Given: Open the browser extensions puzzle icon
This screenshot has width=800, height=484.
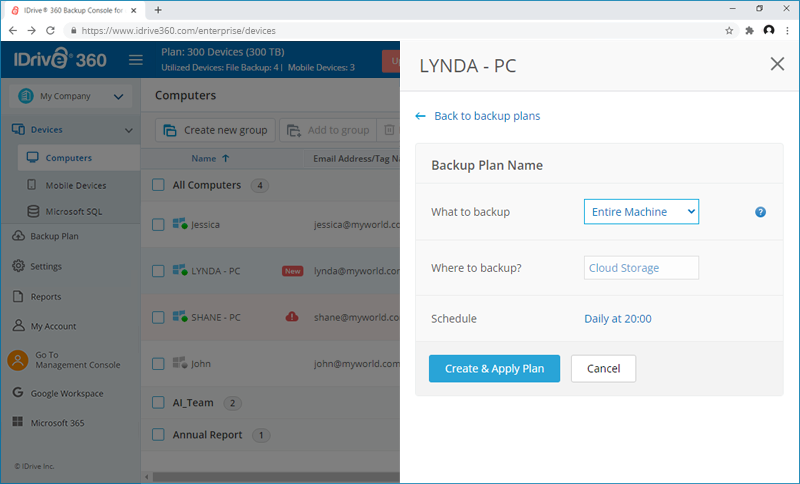Looking at the screenshot, I should pyautogui.click(x=749, y=31).
